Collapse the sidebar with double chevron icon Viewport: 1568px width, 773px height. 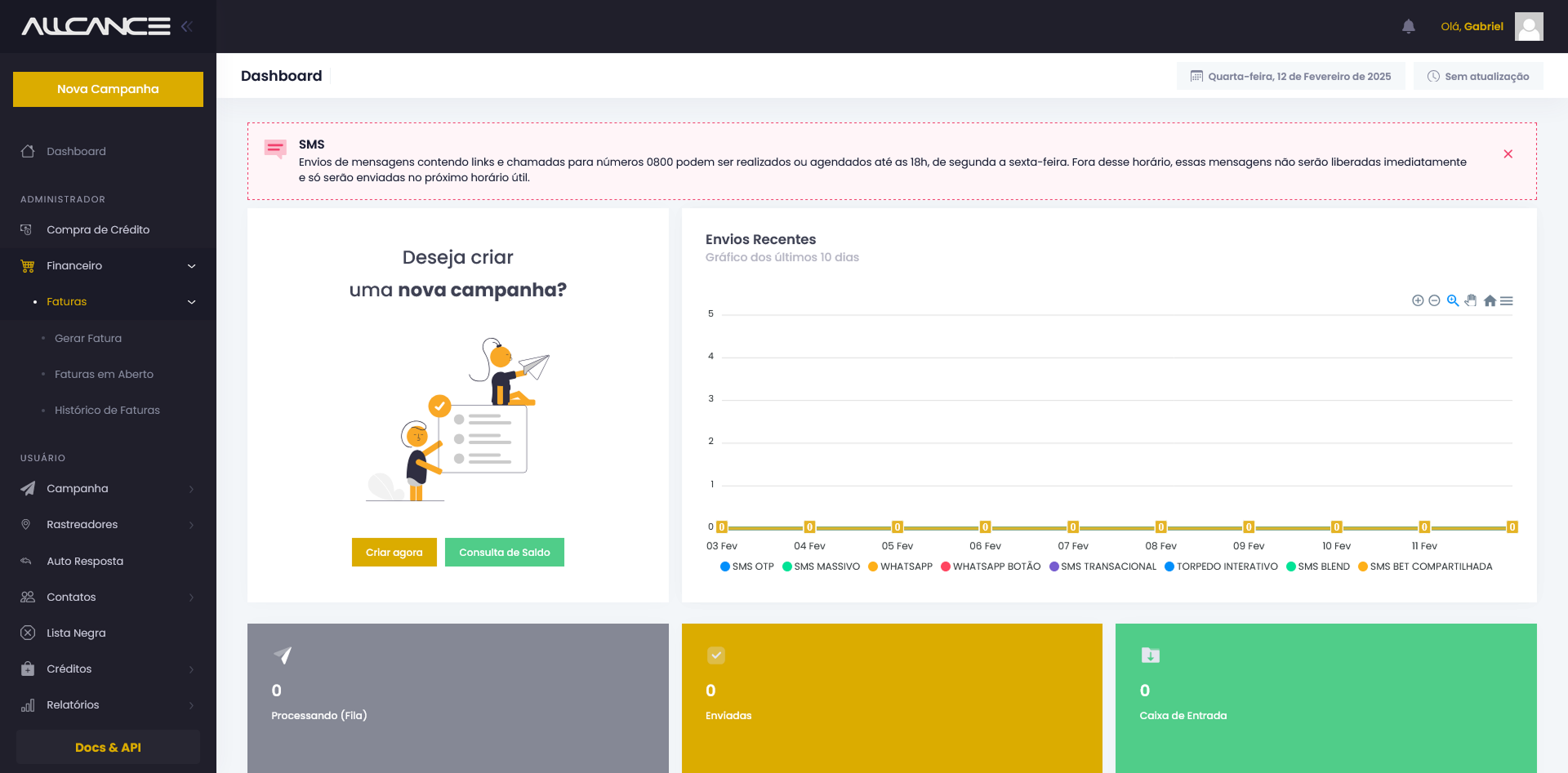coord(187,26)
